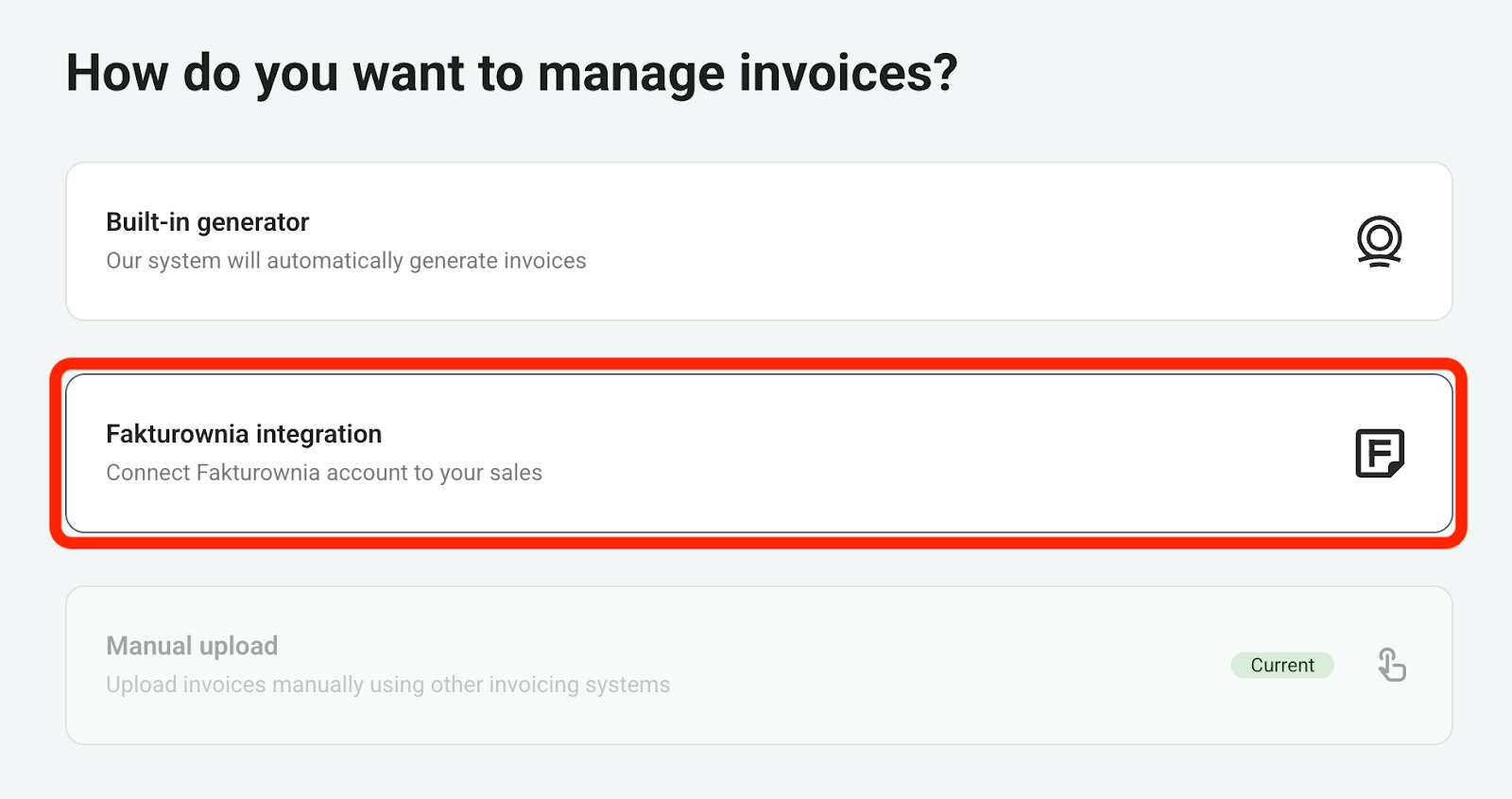Select the Fakturownia integration option title
Image resolution: width=1512 pixels, height=799 pixels.
coord(244,434)
